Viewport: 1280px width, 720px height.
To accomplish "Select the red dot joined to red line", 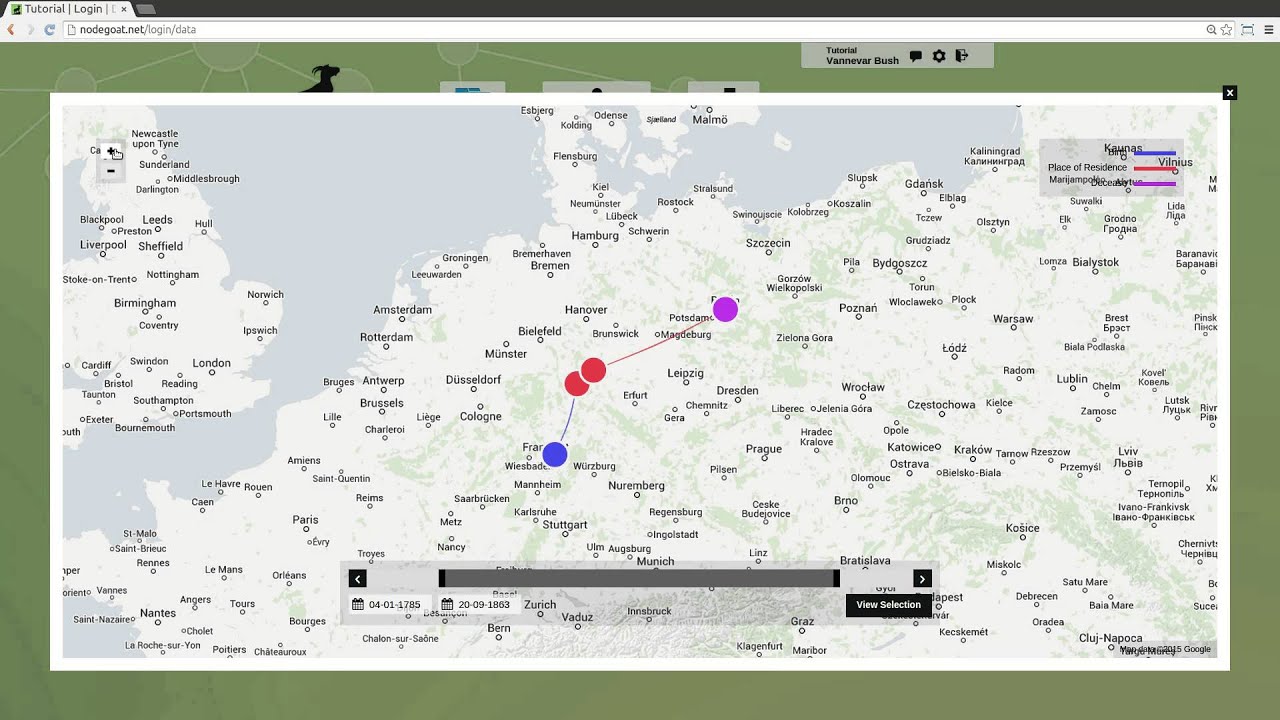I will click(593, 371).
